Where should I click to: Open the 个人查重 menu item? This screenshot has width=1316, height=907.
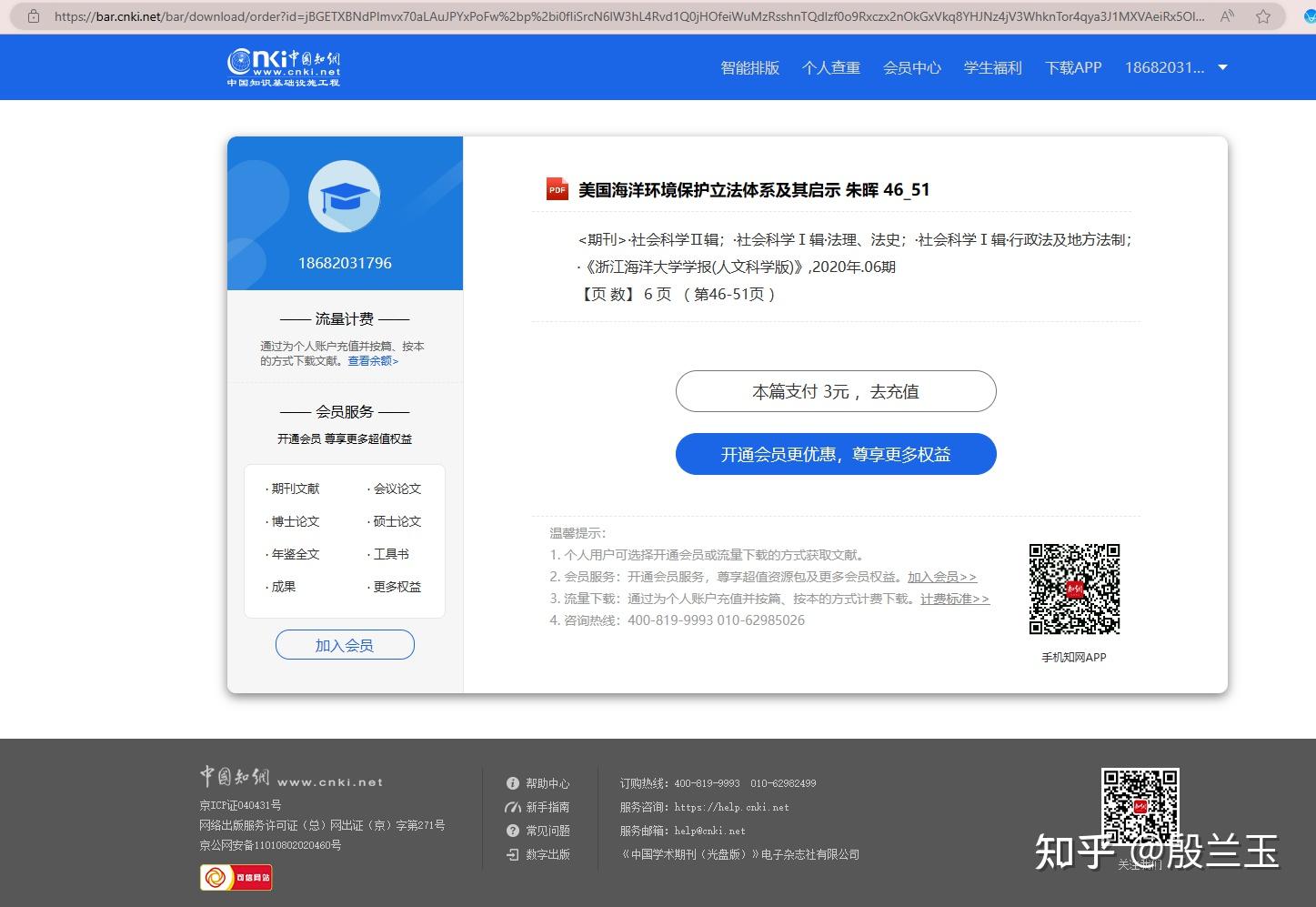[831, 67]
